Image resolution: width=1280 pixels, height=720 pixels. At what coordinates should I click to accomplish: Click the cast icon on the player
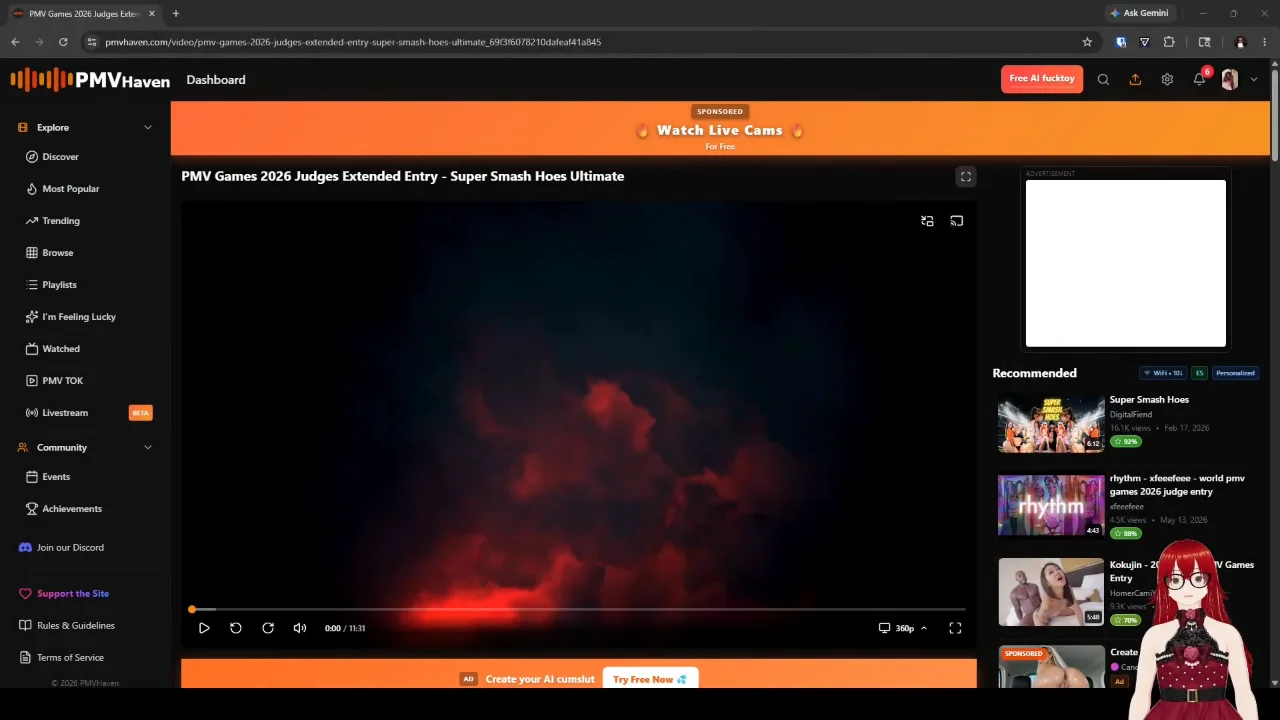957,221
